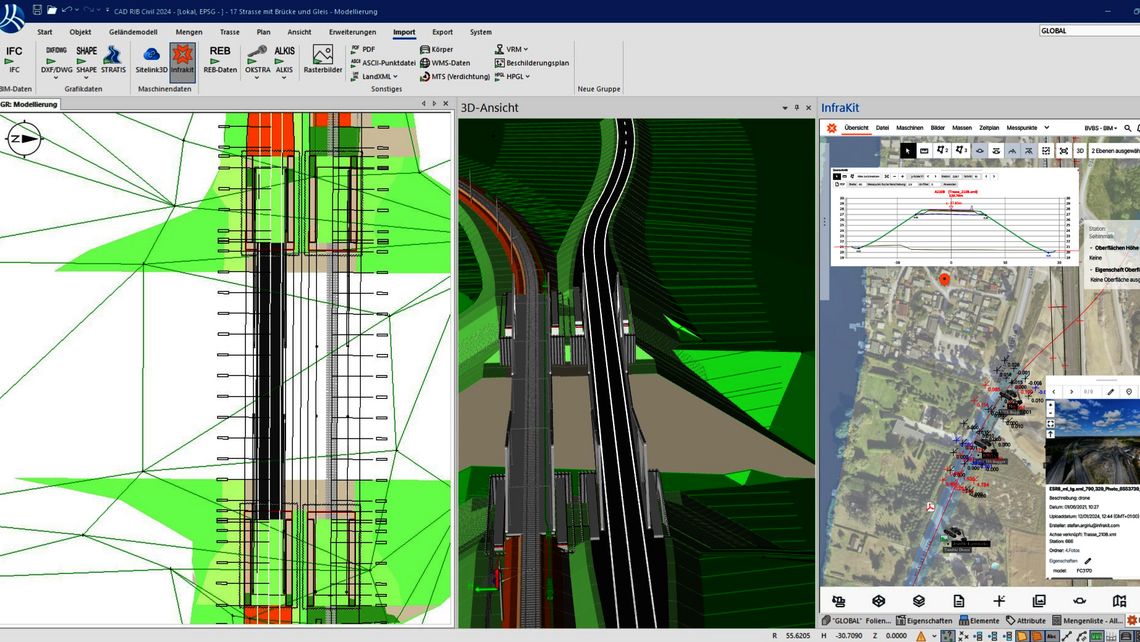The height and width of the screenshot is (642, 1140).
Task: Import Körper data
Action: pos(436,49)
